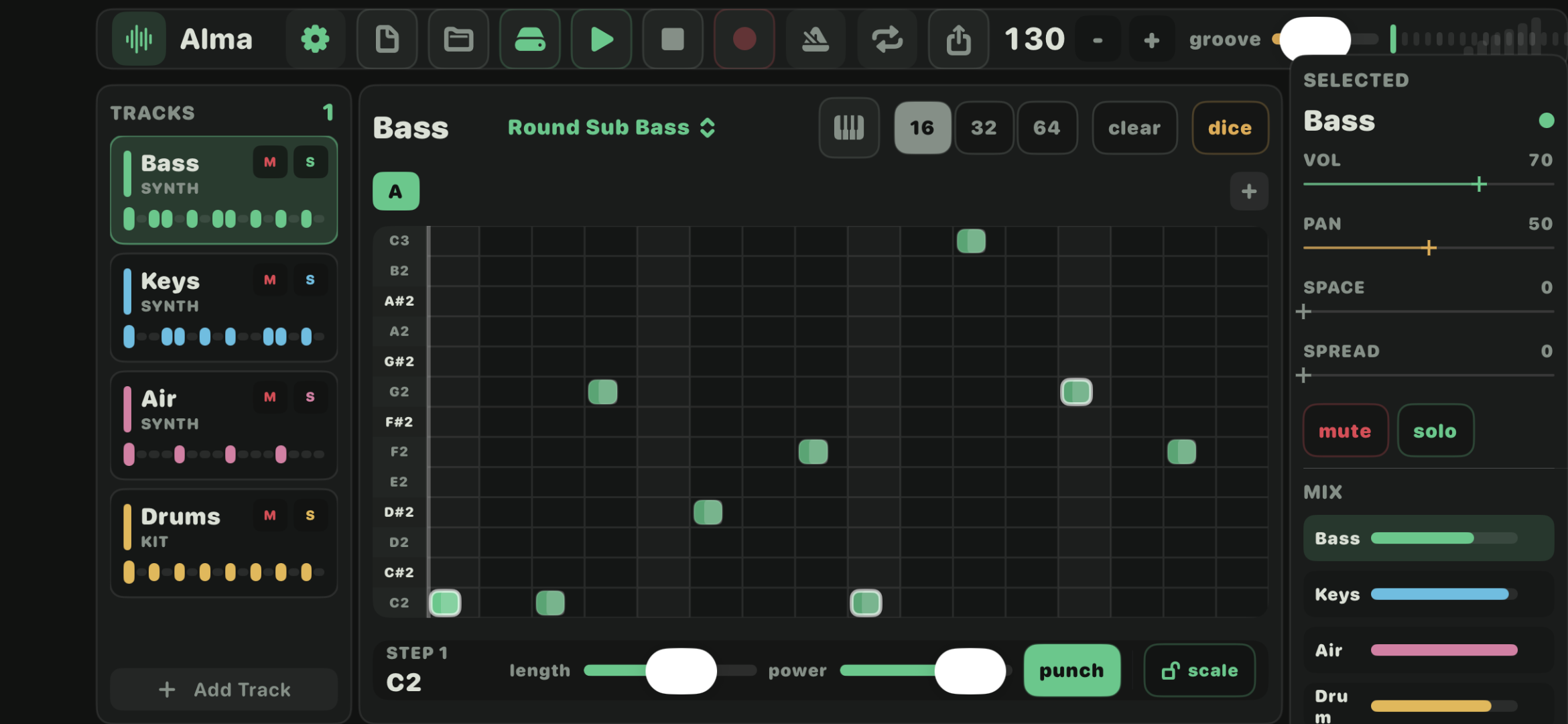Click the export share icon
The image size is (1568, 724).
(x=958, y=40)
